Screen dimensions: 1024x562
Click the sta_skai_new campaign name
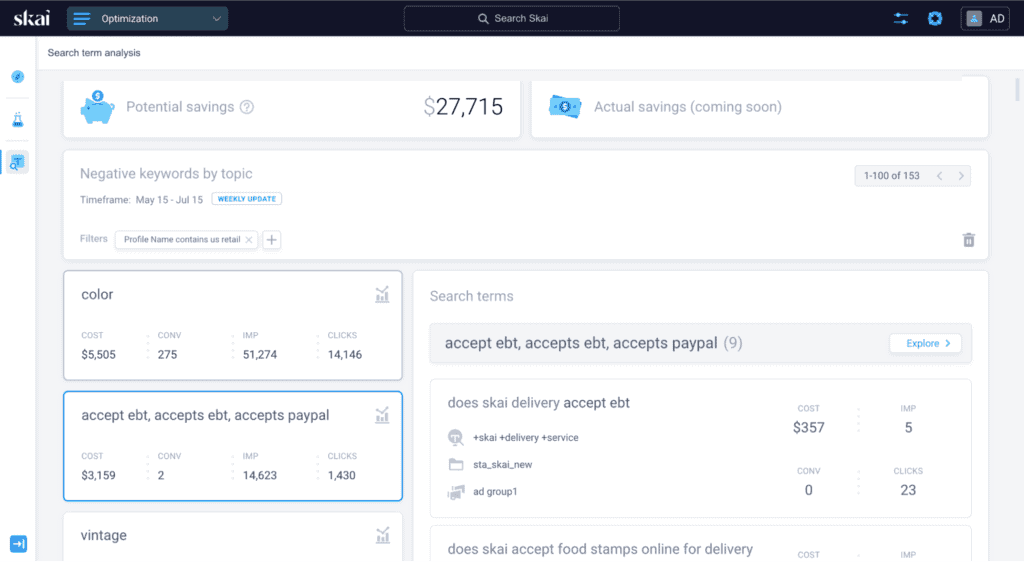tap(502, 465)
